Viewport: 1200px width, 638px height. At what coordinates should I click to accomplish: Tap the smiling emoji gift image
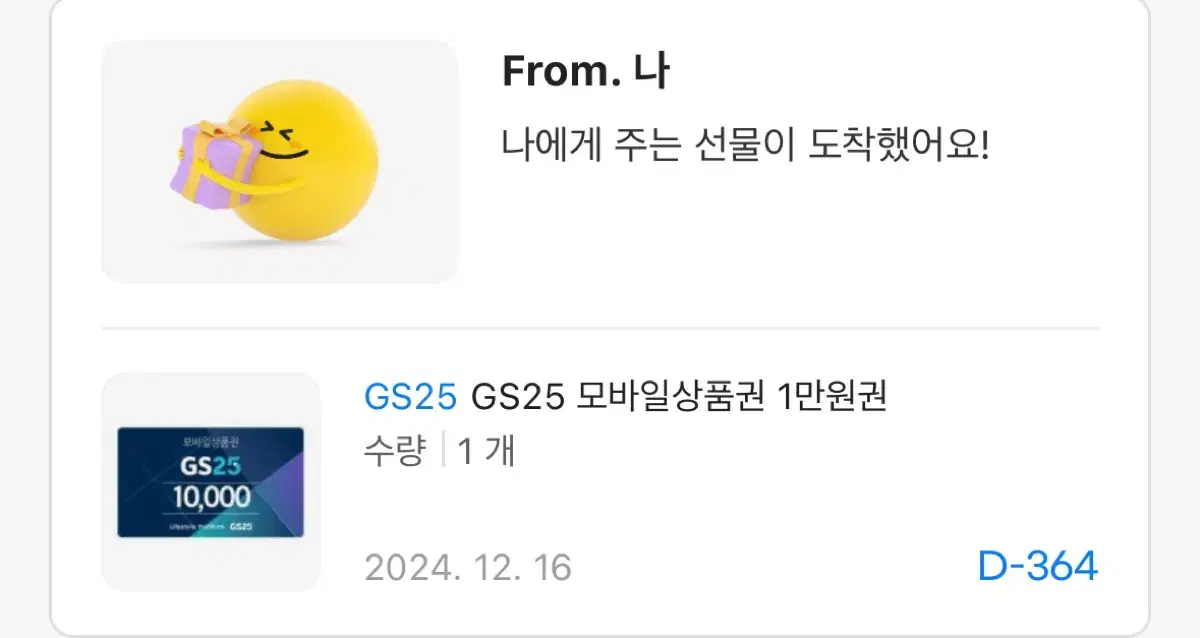pos(279,161)
